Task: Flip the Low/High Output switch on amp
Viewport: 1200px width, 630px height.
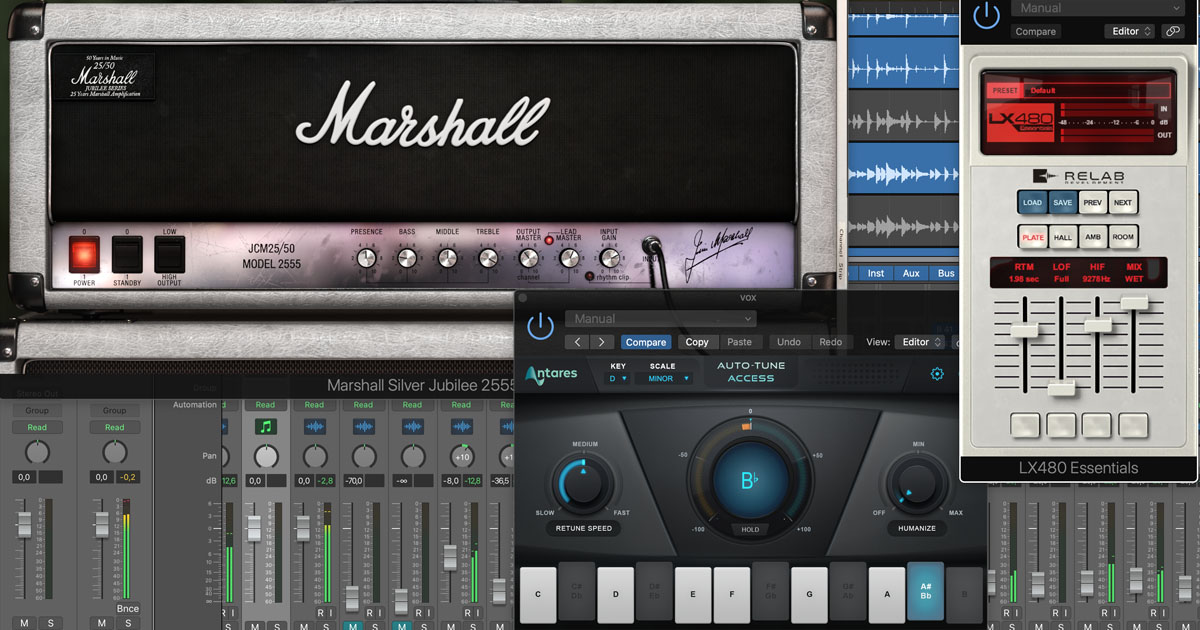Action: point(170,255)
